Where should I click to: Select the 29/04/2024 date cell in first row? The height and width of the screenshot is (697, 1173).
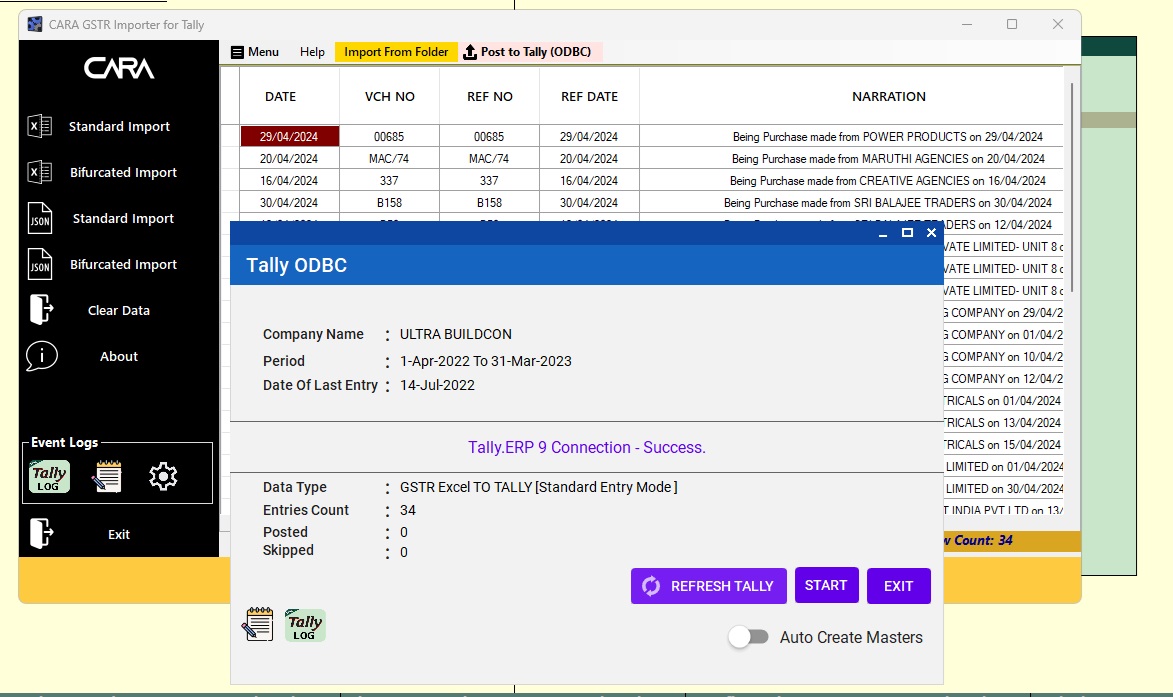click(x=289, y=137)
